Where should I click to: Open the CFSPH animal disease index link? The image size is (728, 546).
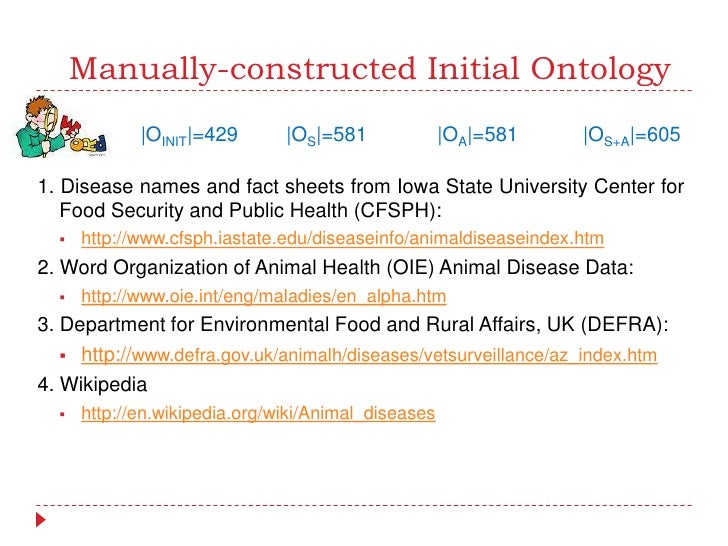[x=342, y=238]
